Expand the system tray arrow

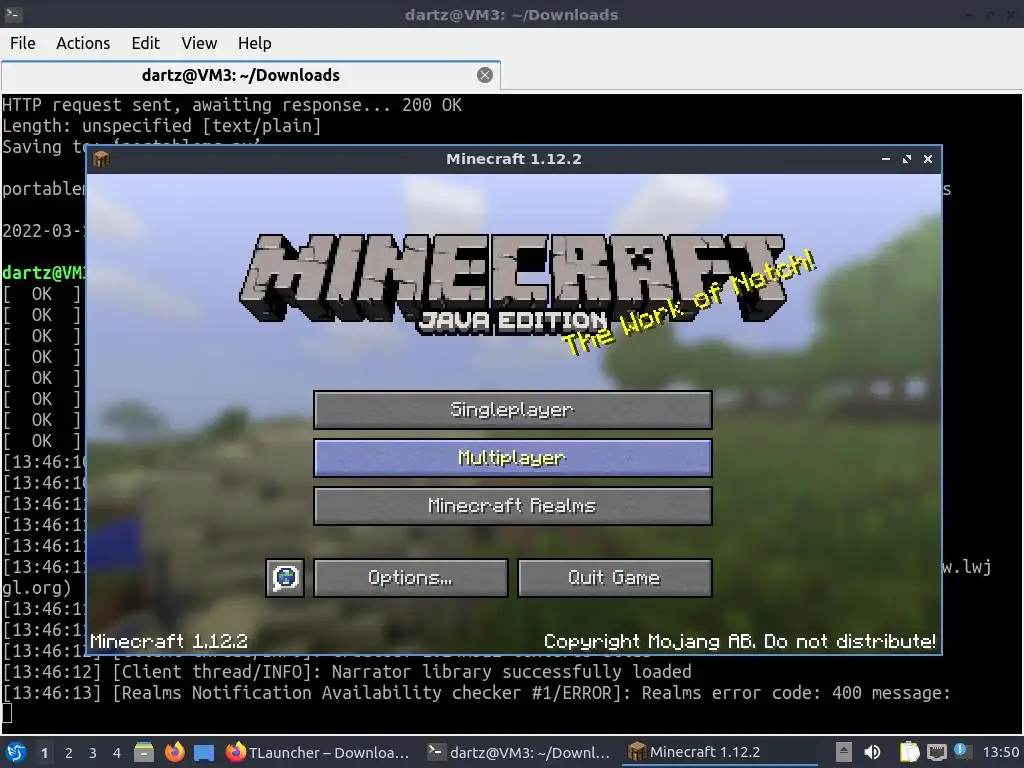(844, 752)
